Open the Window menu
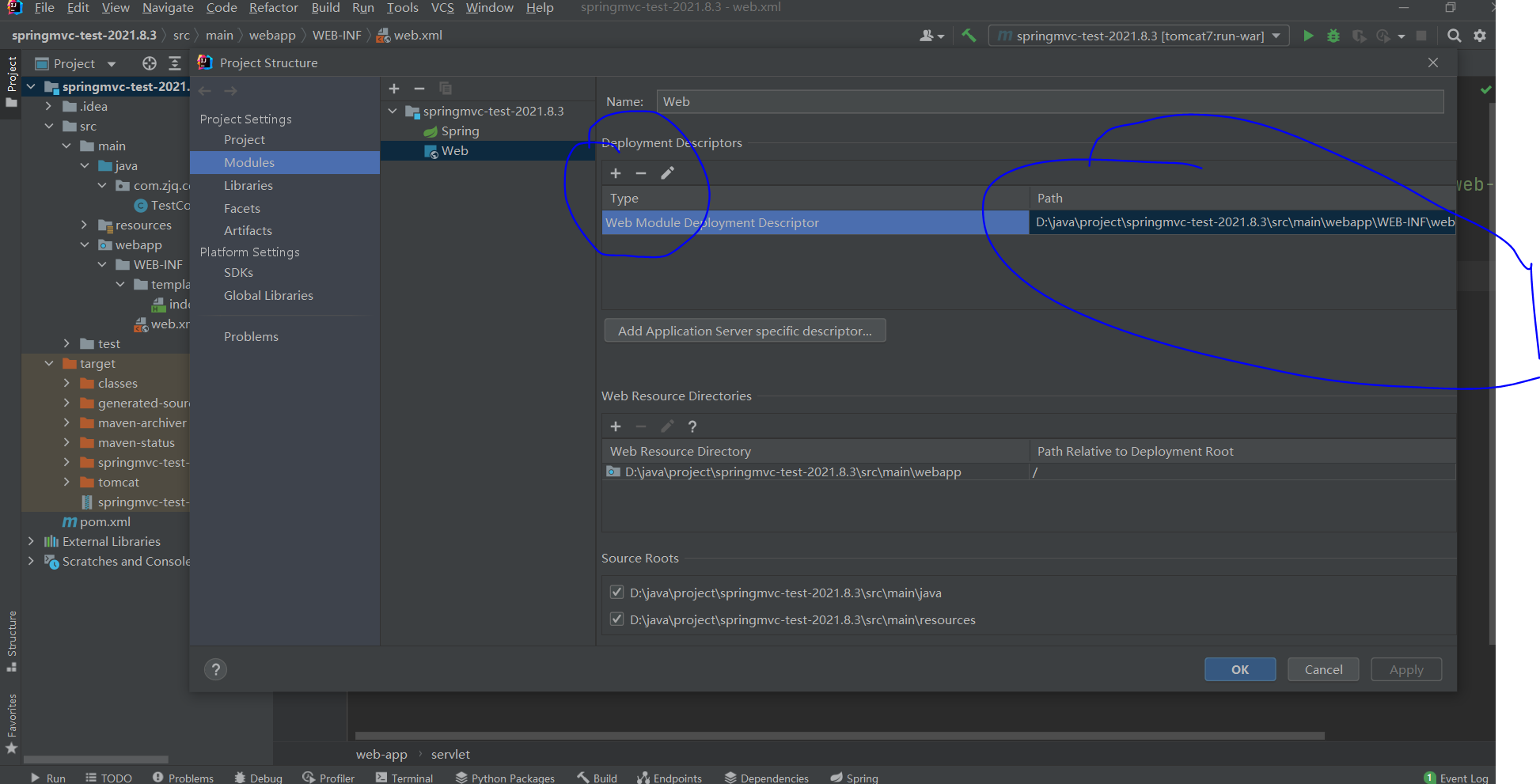Viewport: 1540px width, 784px height. 490,8
